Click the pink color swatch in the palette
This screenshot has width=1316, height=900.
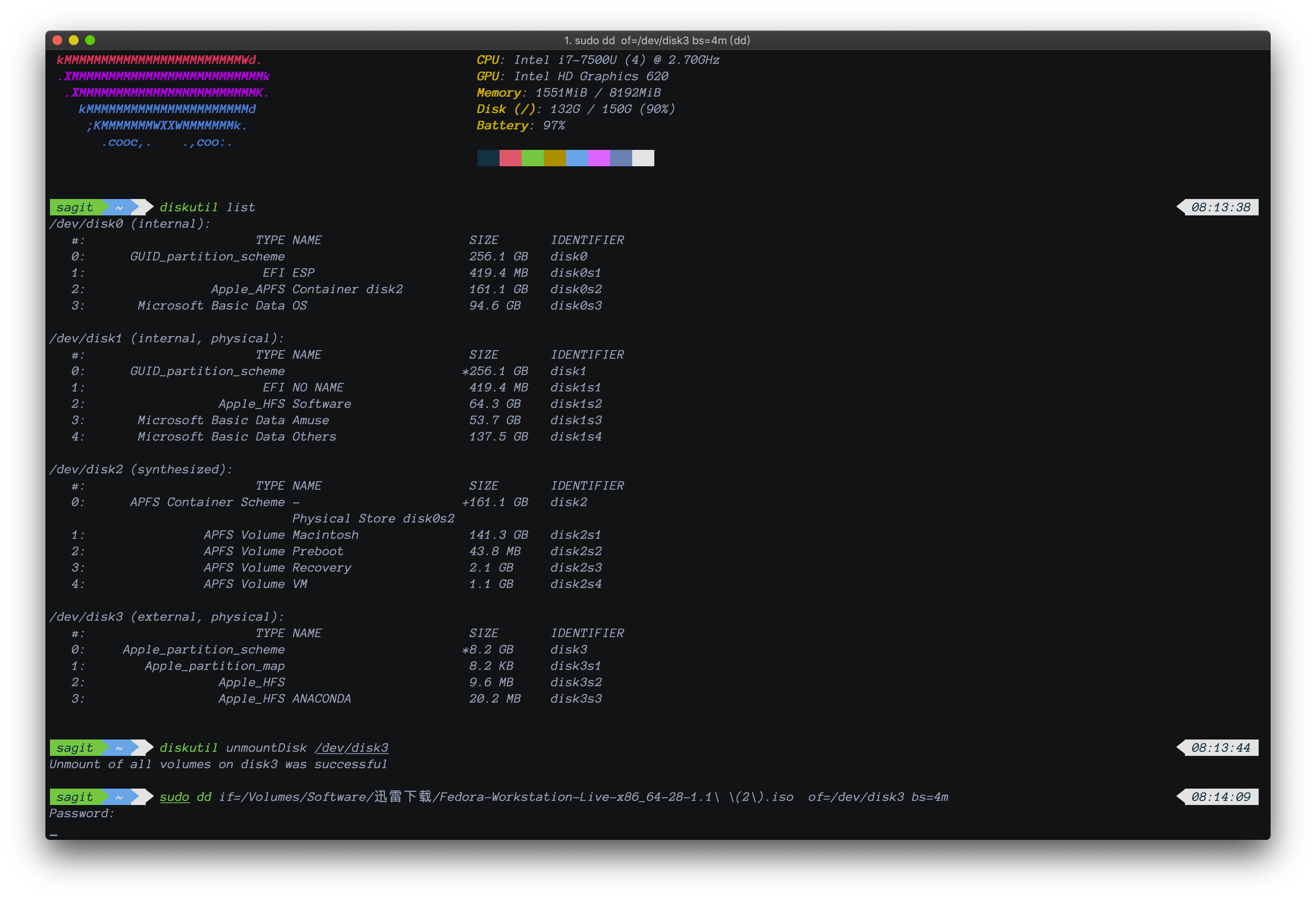[510, 158]
